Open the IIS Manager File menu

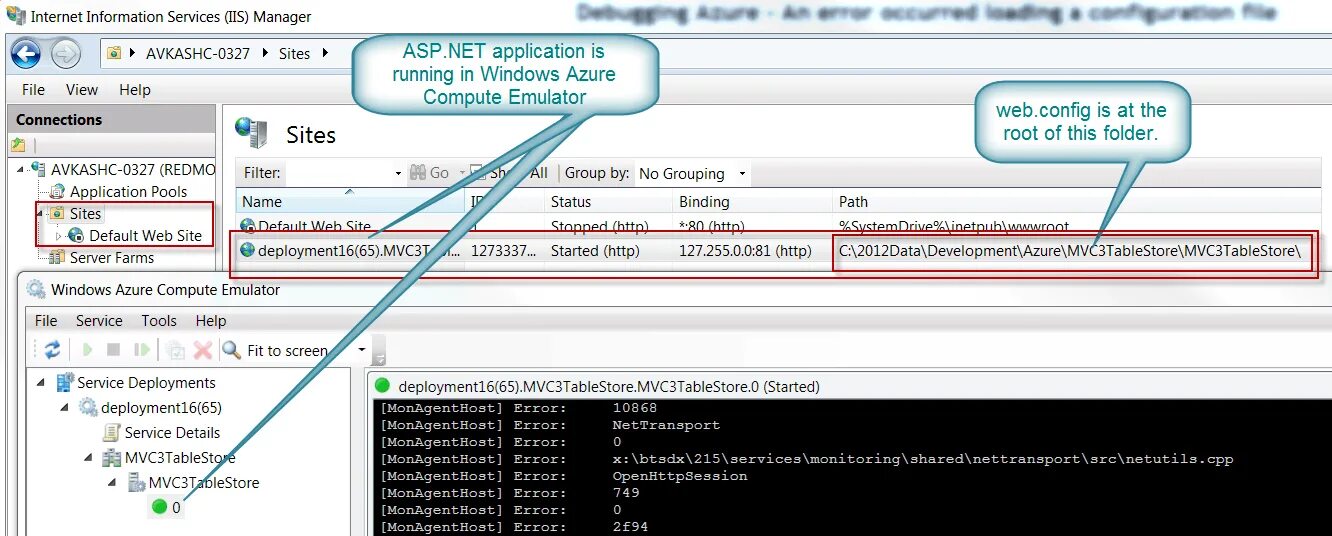click(33, 89)
